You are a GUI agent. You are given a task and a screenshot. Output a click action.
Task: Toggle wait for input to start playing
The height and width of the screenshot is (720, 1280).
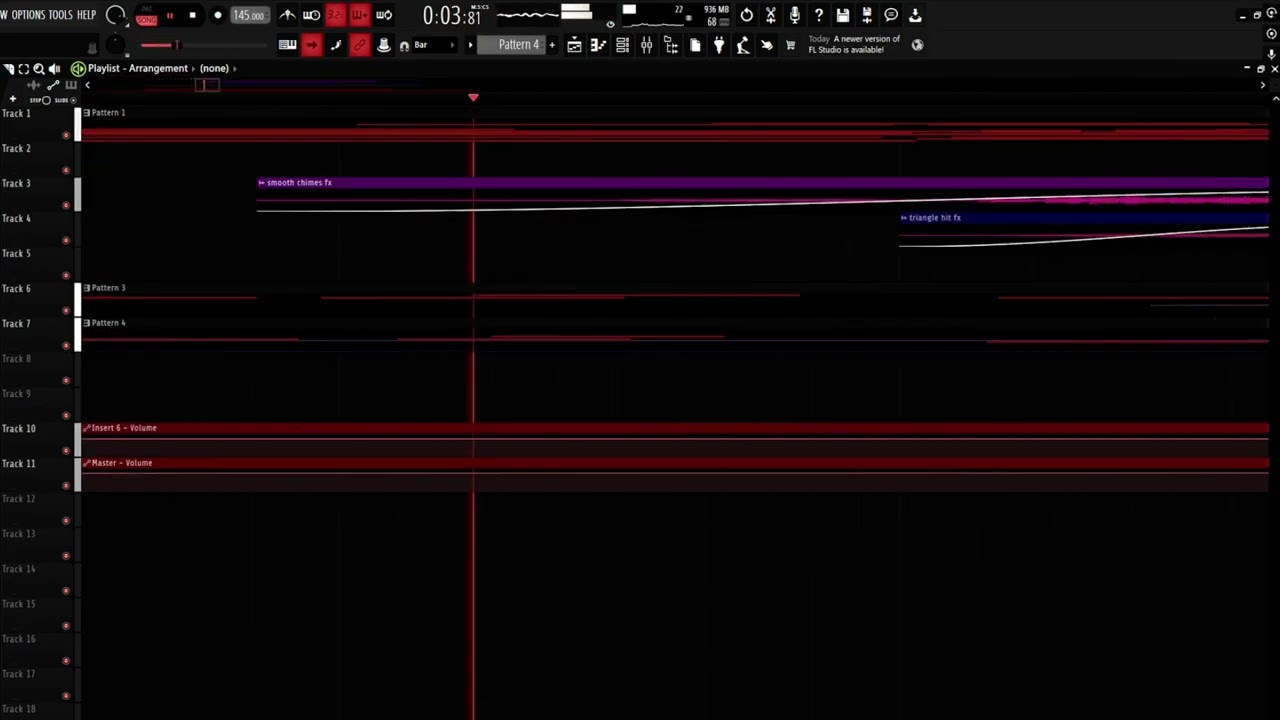coord(312,15)
